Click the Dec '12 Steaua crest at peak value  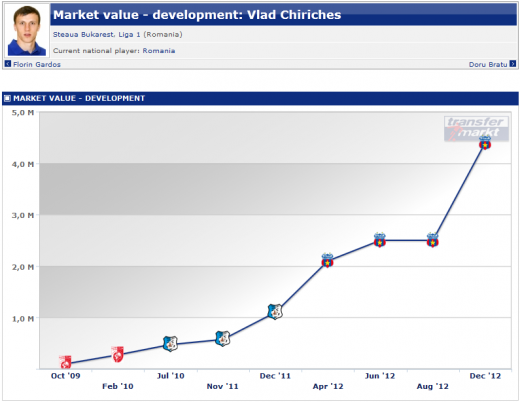[485, 143]
